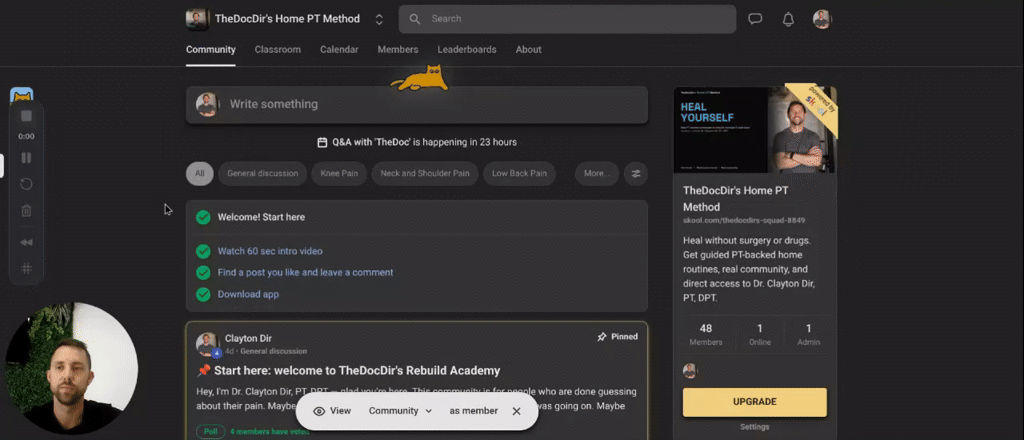The image size is (1024, 440).
Task: Open the skool.com/thedocdirs-squad-8849 link
Action: click(744, 221)
